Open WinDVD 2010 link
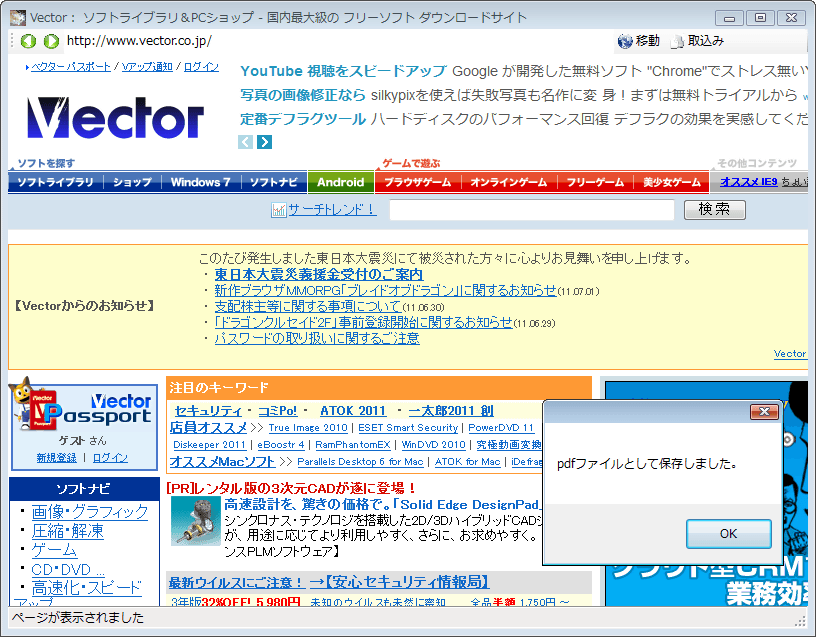Viewport: 816px width, 637px height. [x=434, y=445]
